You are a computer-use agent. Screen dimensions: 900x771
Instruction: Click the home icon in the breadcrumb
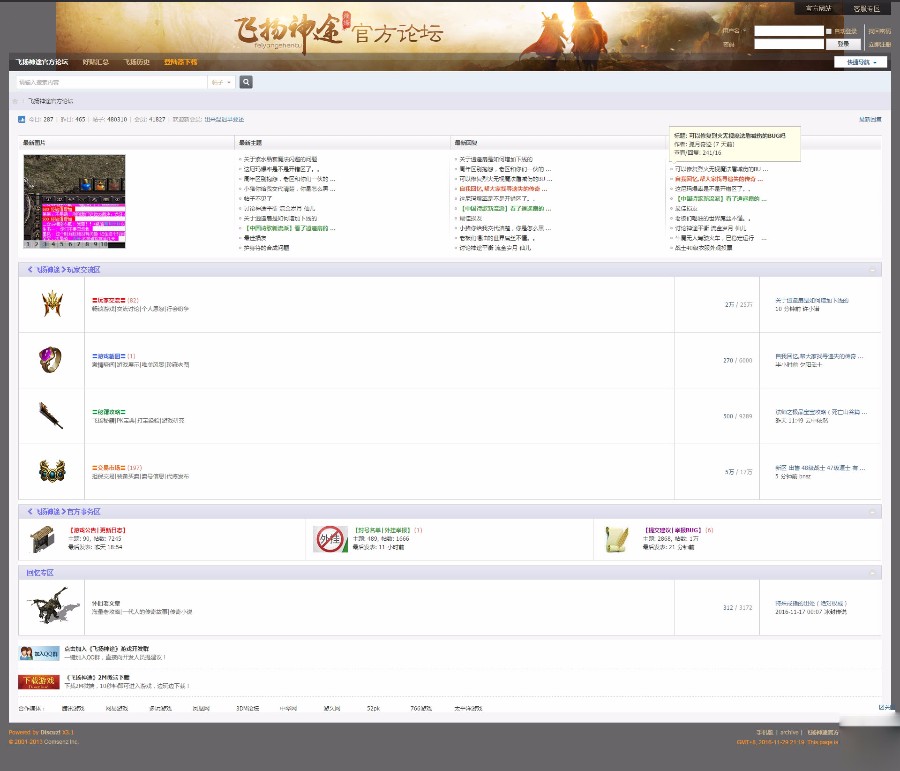15,101
